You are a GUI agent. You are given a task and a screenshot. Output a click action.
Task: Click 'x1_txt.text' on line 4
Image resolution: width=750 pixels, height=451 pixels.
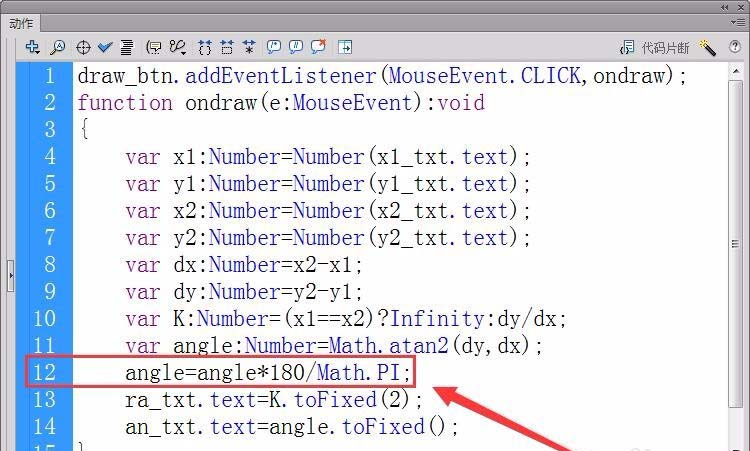point(442,157)
